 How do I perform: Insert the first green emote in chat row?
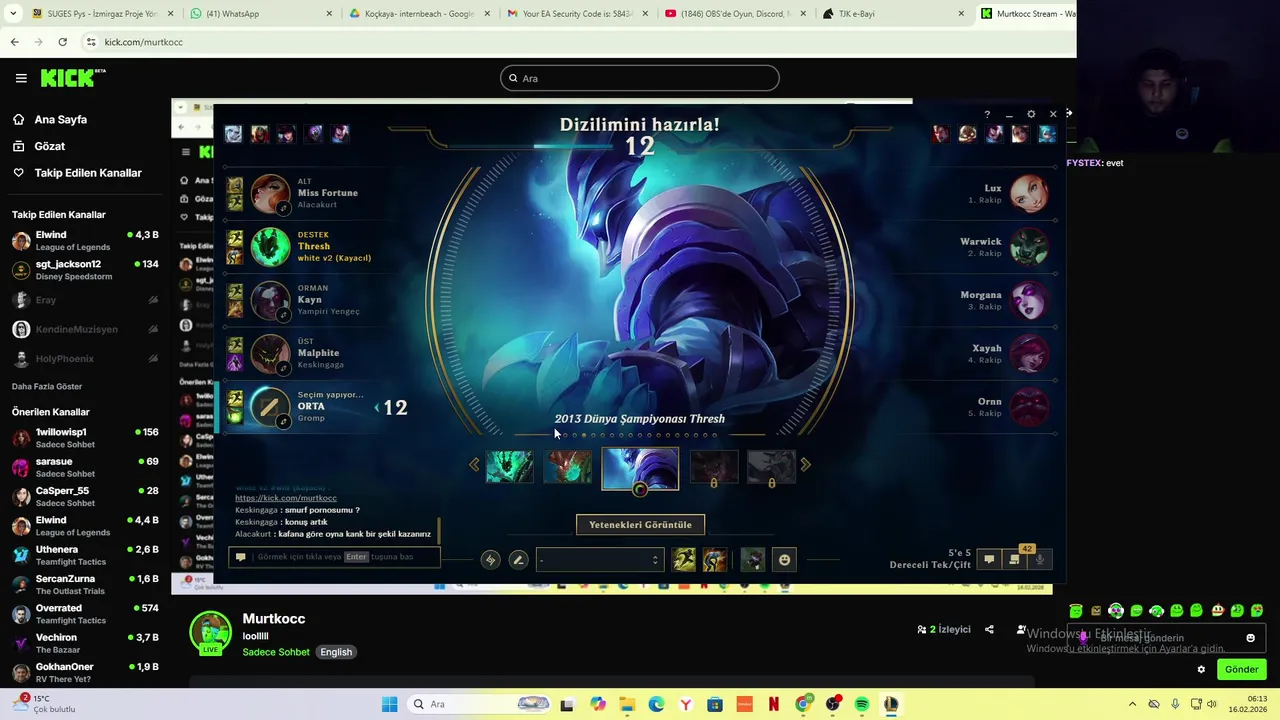1076,611
